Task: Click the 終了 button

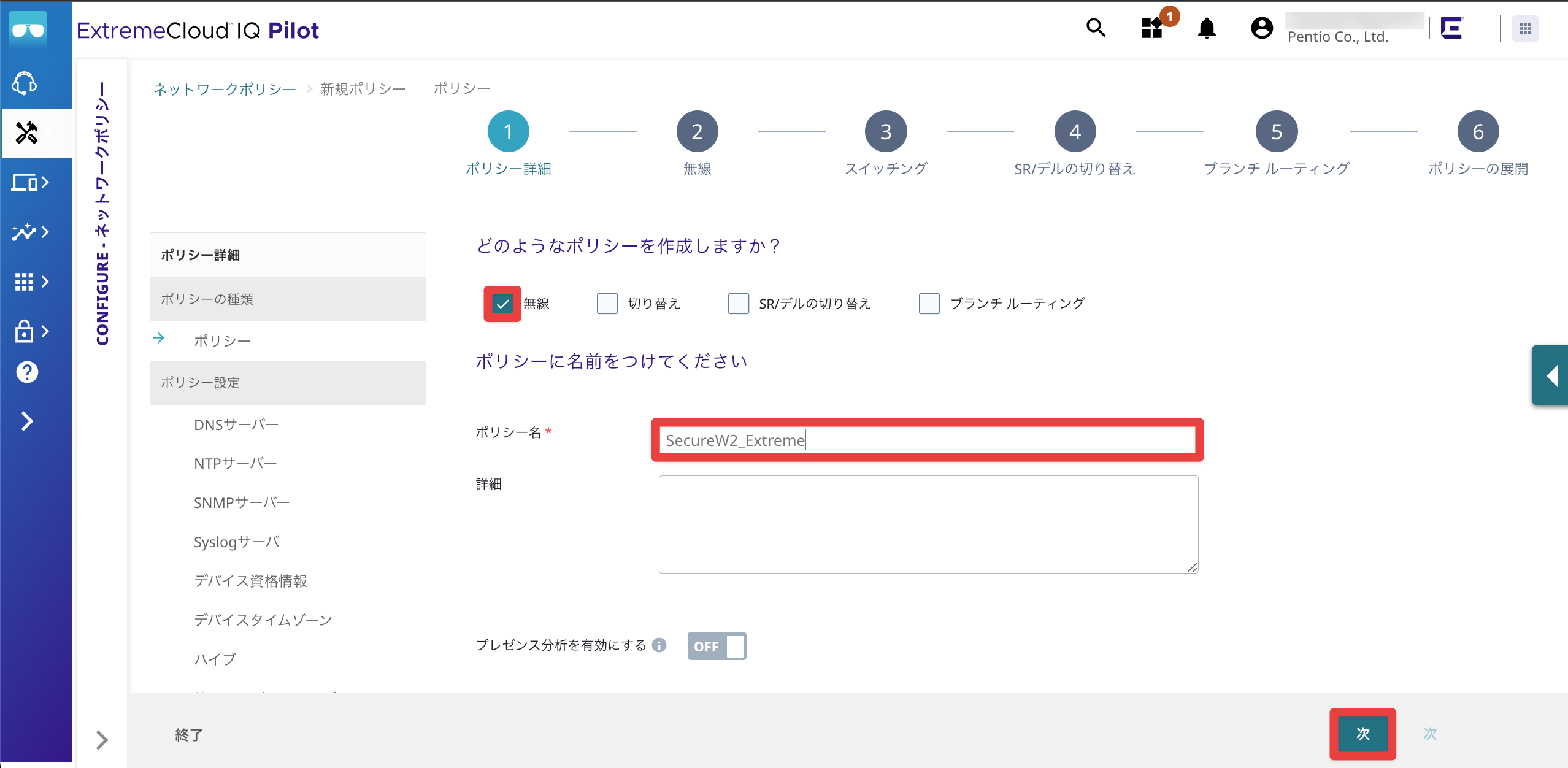Action: [x=188, y=735]
